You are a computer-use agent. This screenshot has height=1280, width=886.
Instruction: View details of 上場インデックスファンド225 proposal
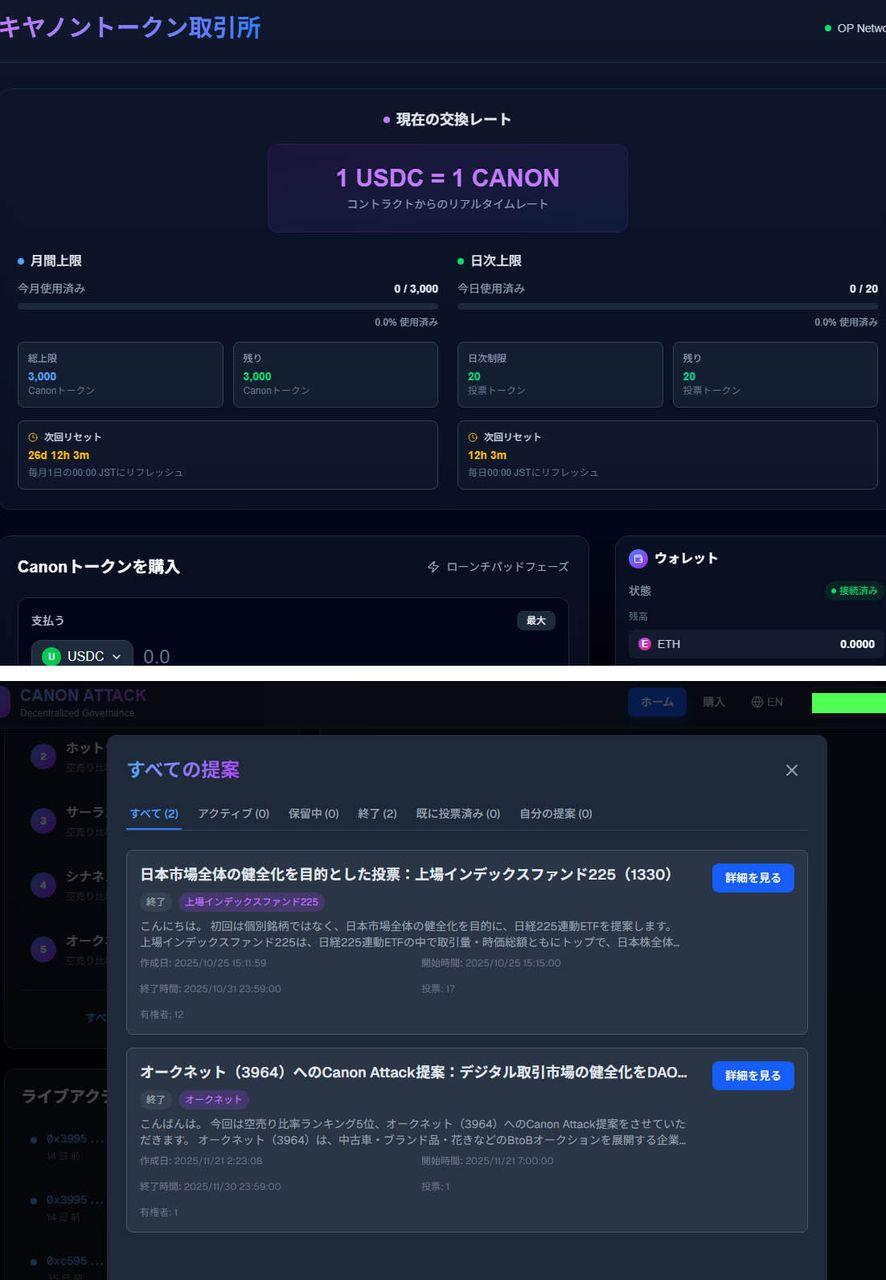click(753, 878)
